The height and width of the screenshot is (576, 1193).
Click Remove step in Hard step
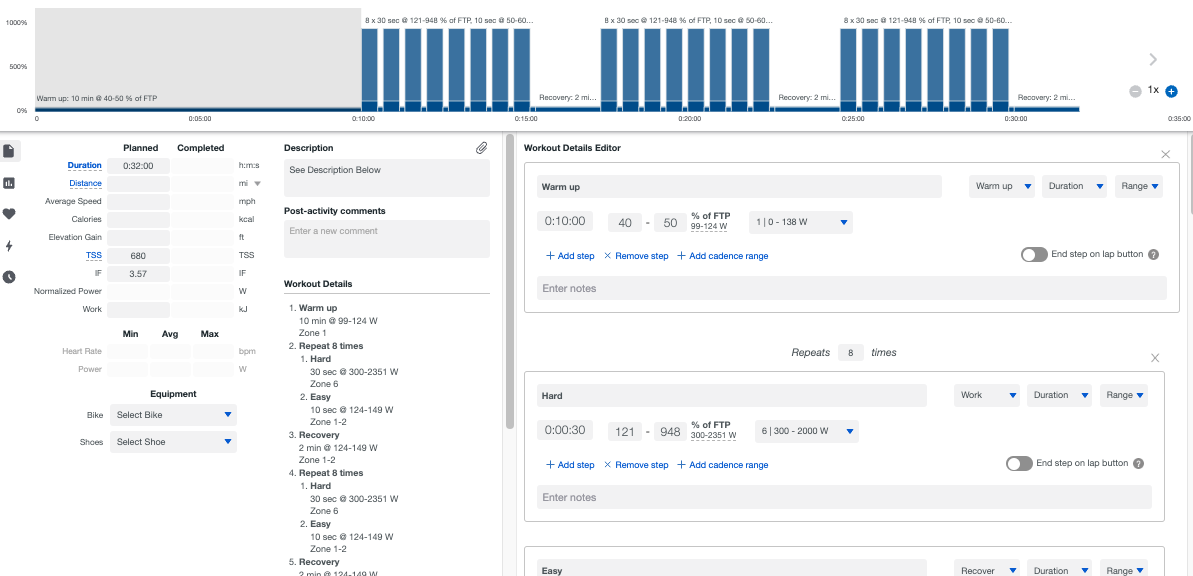(x=636, y=465)
